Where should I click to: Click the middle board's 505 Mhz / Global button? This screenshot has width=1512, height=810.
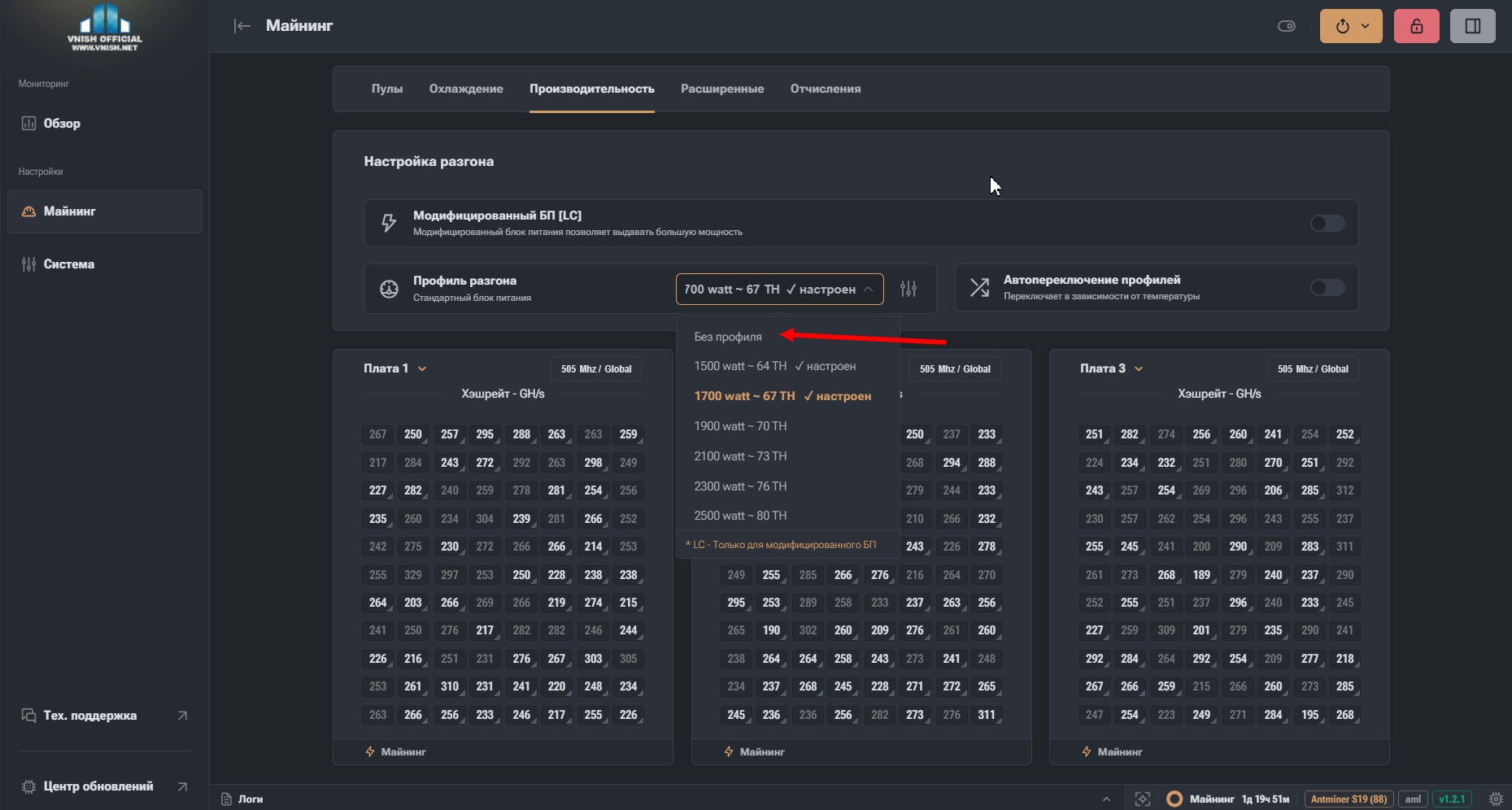pyautogui.click(x=955, y=369)
